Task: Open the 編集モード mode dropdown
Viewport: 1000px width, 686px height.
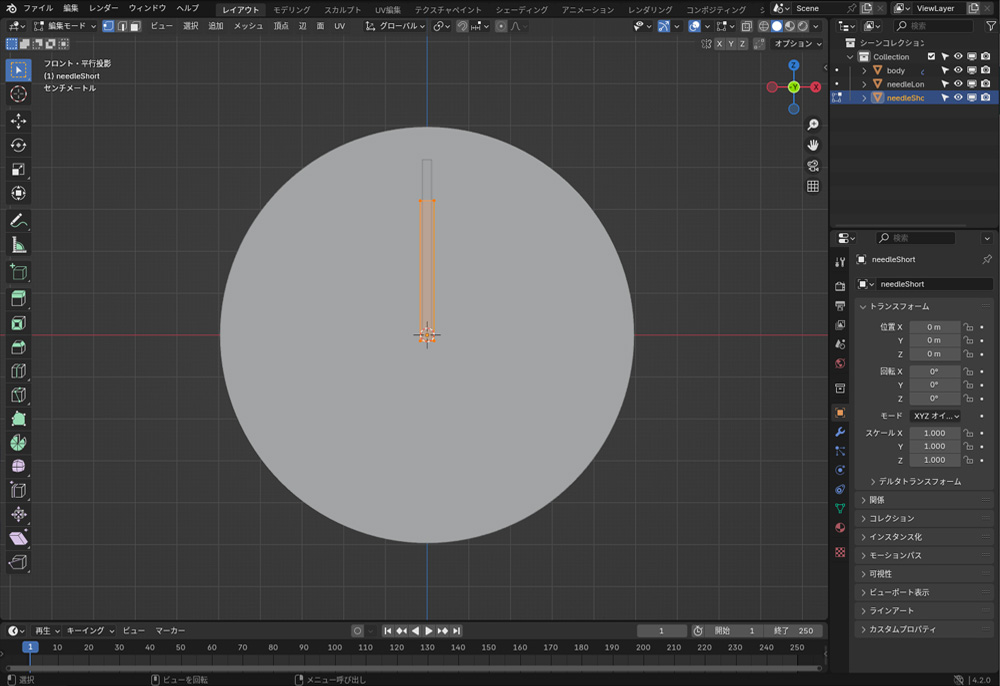Action: click(x=67, y=26)
